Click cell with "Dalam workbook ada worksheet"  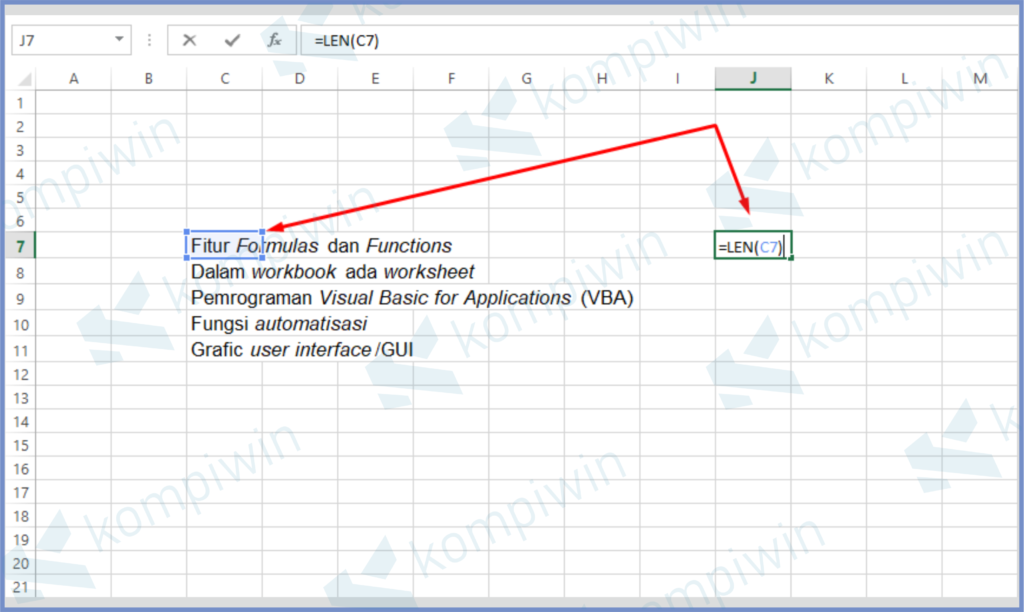[x=224, y=272]
